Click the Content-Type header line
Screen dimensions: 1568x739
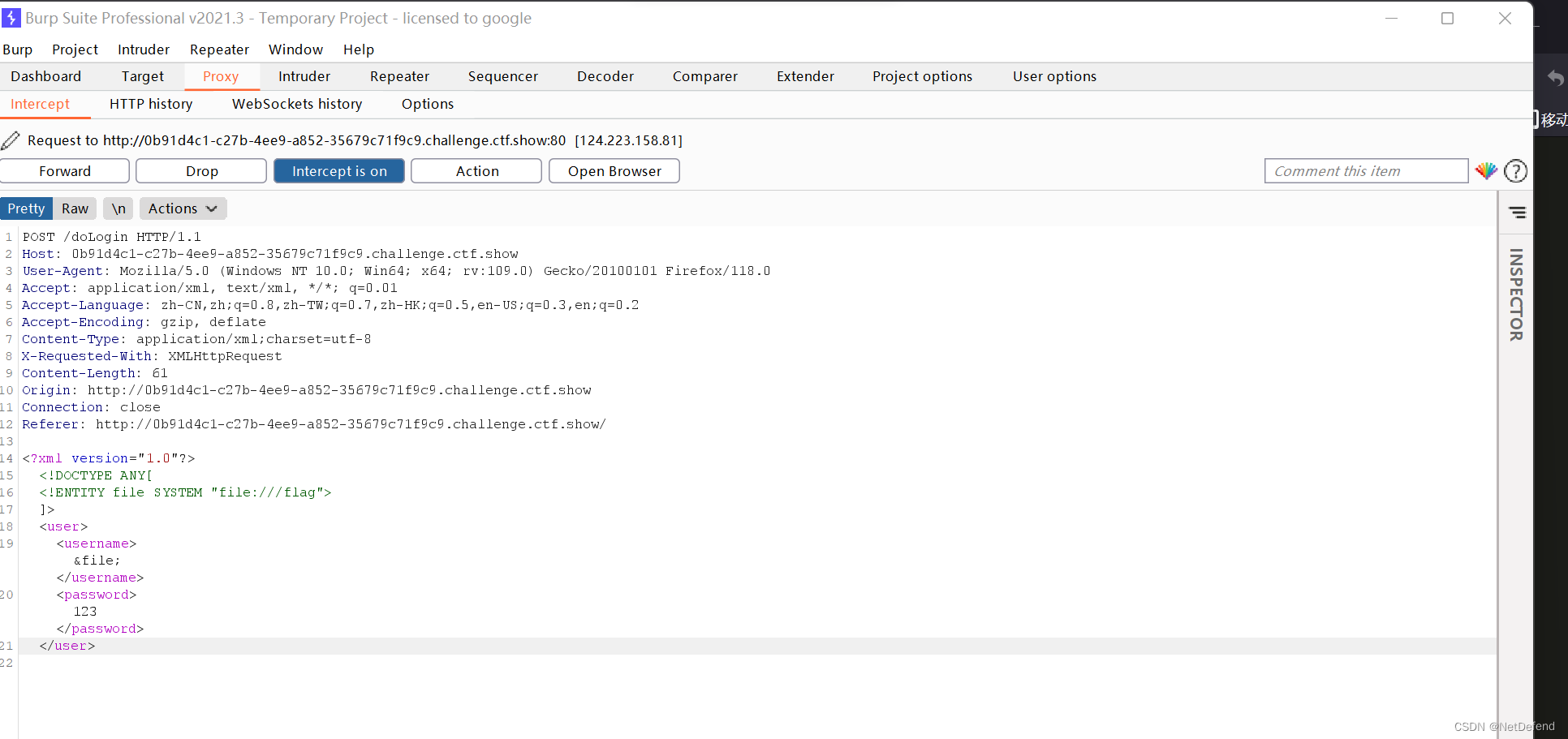pyautogui.click(x=196, y=339)
